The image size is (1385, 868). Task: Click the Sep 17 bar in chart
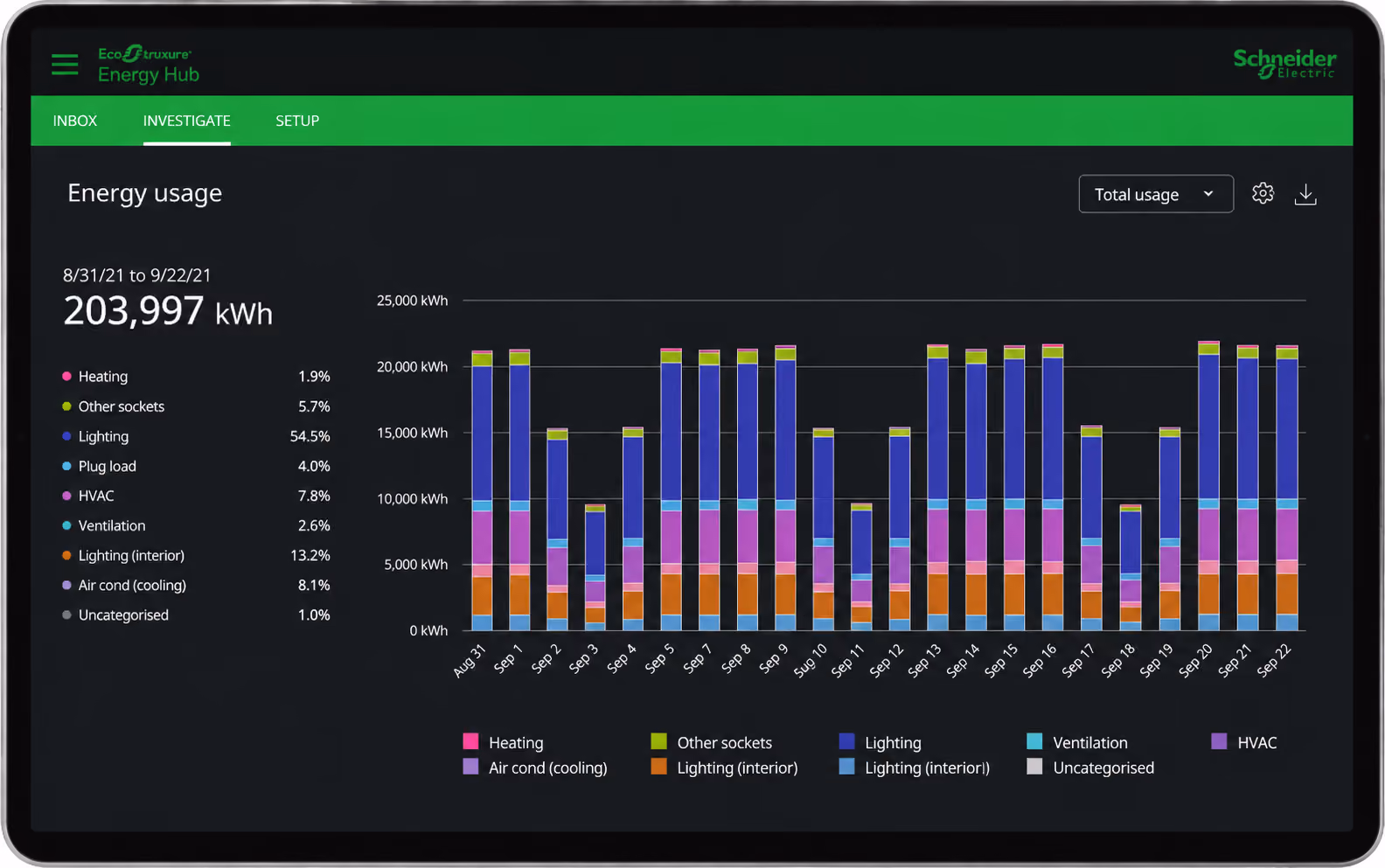pyautogui.click(x=1091, y=528)
